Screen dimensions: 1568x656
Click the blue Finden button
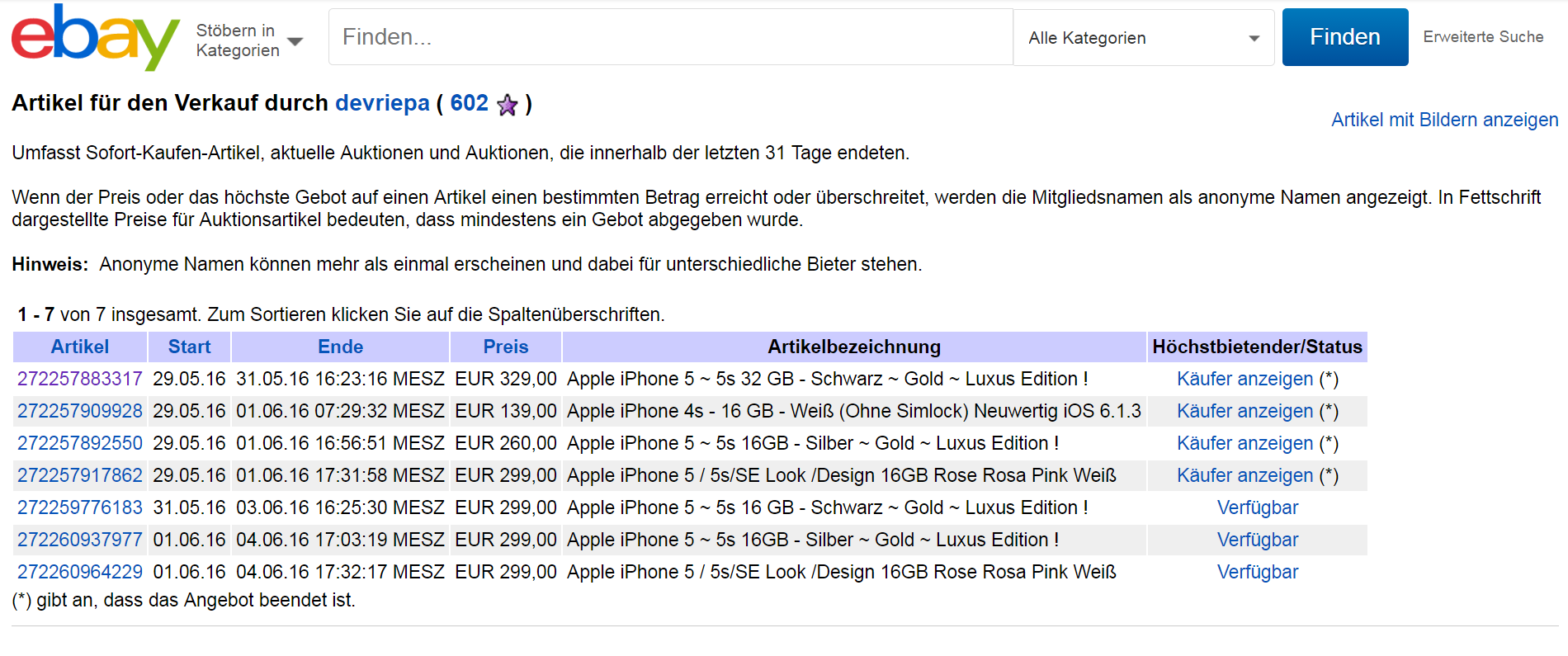1345,37
